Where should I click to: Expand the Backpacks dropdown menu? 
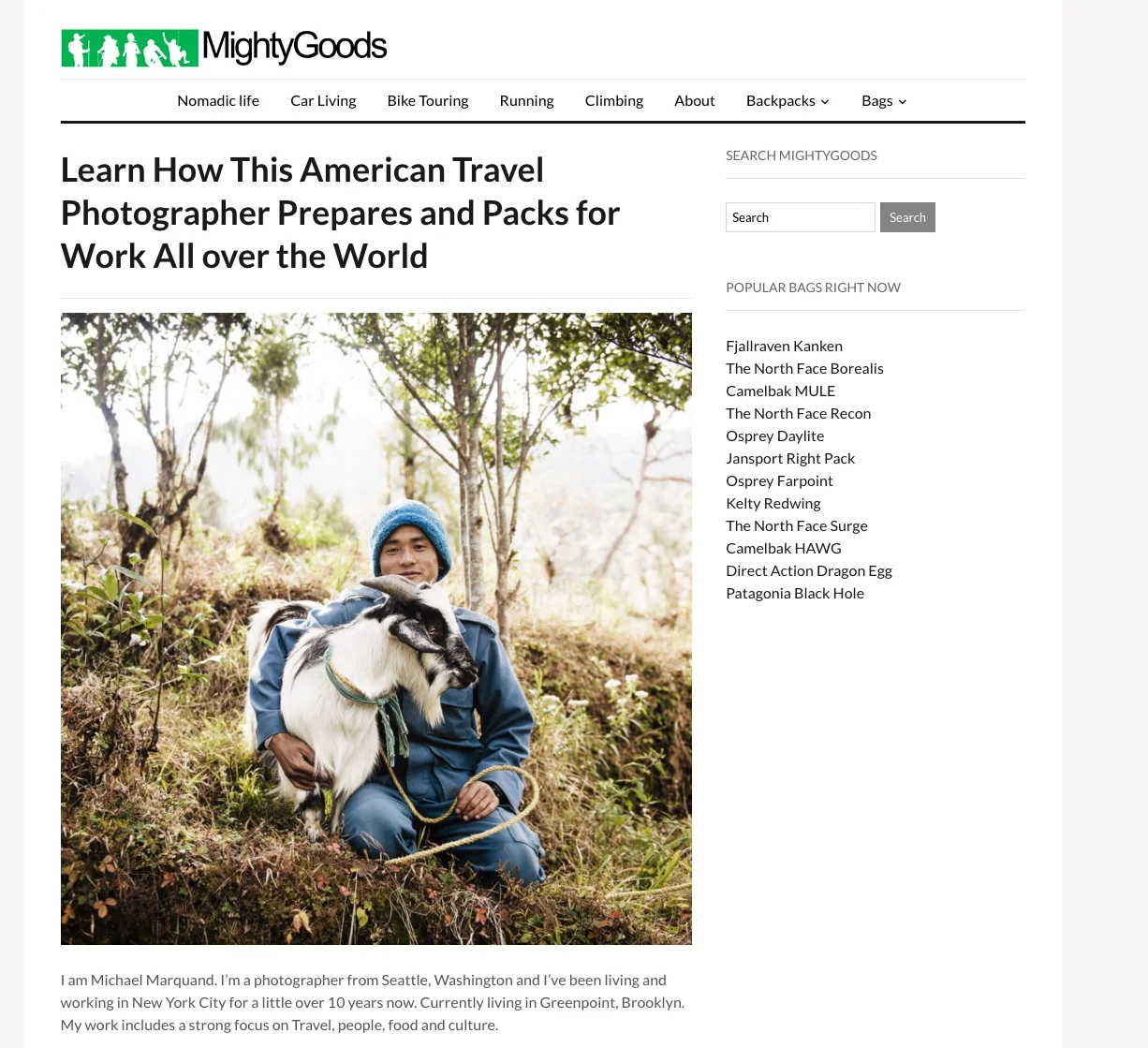point(787,101)
